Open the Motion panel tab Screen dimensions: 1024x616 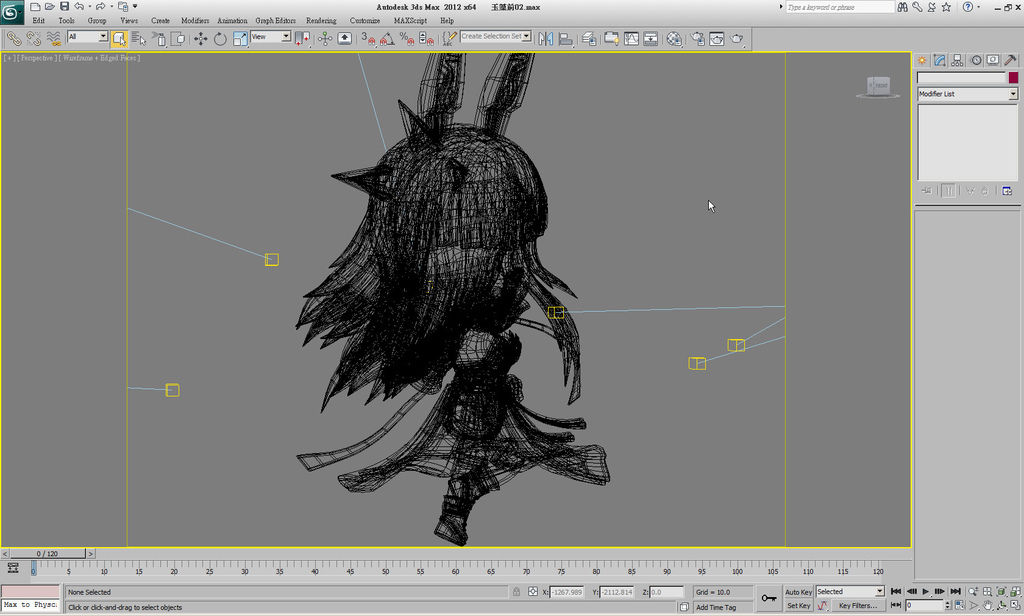tap(976, 60)
